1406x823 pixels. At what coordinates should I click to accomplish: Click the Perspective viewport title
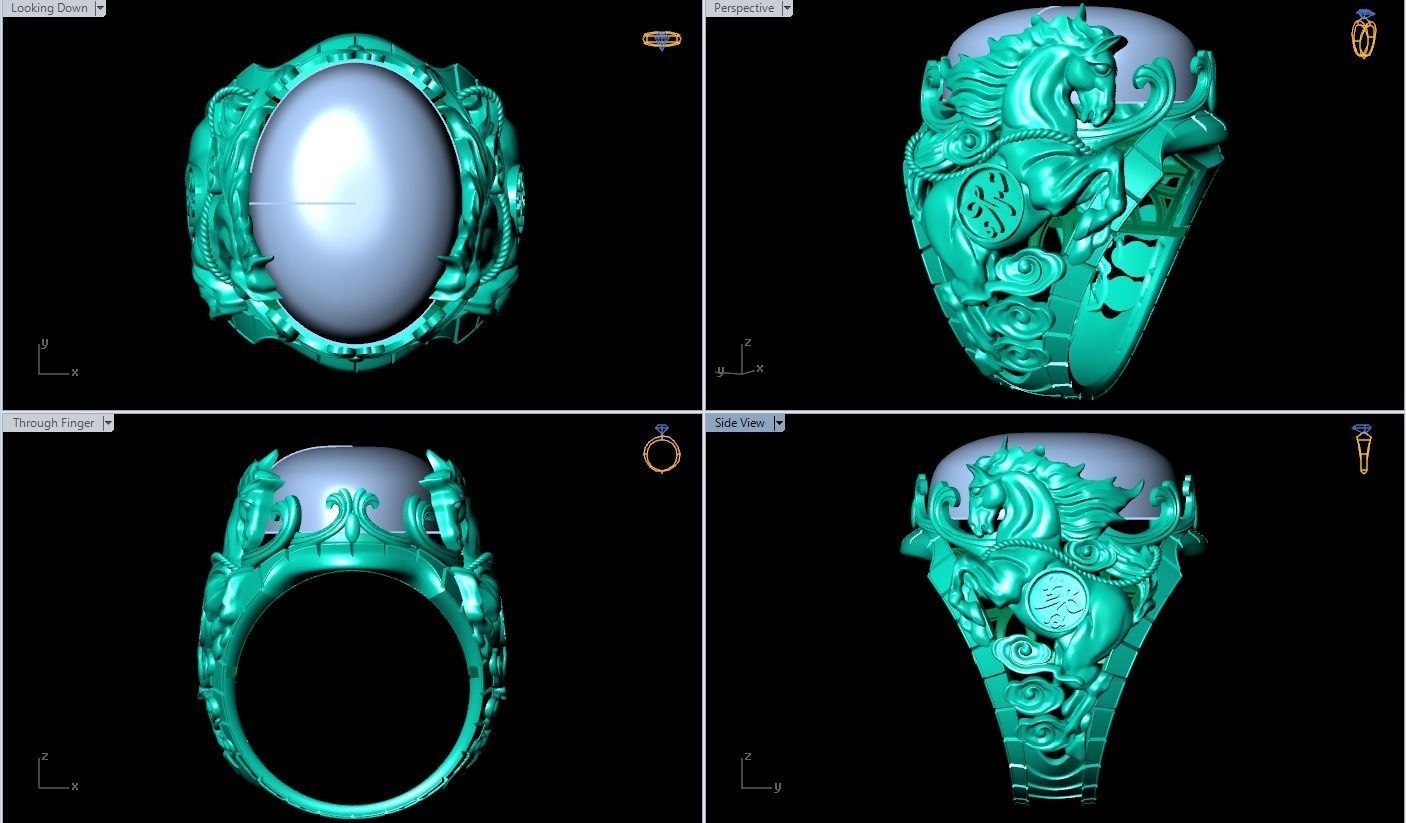coord(743,8)
